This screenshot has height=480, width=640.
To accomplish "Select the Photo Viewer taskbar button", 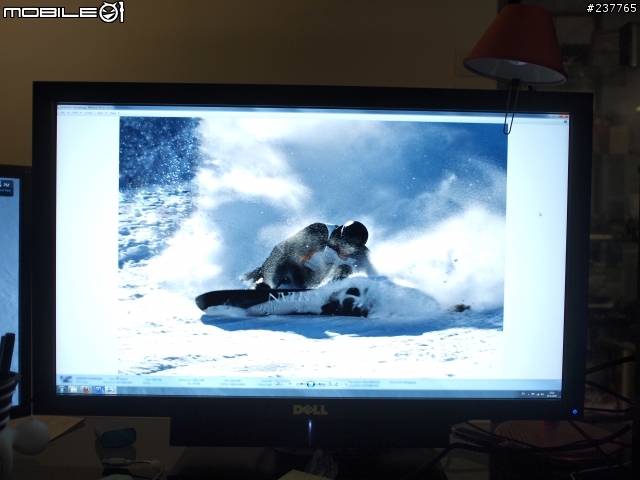I will (111, 390).
